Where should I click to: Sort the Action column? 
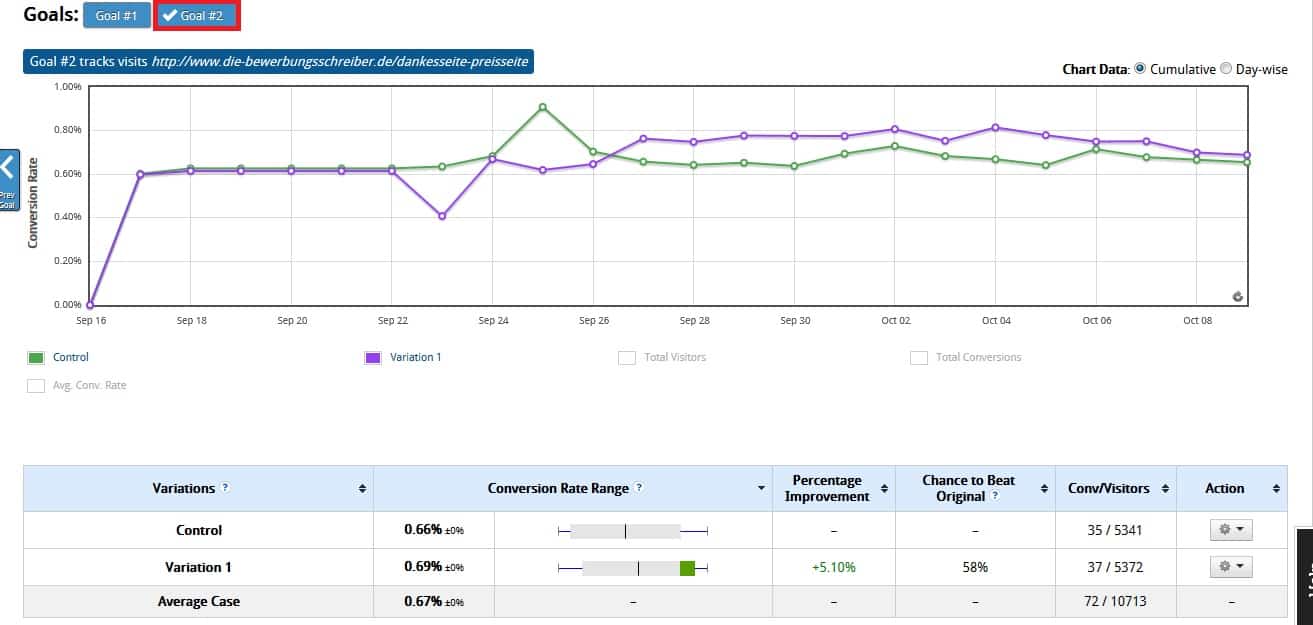point(1276,489)
